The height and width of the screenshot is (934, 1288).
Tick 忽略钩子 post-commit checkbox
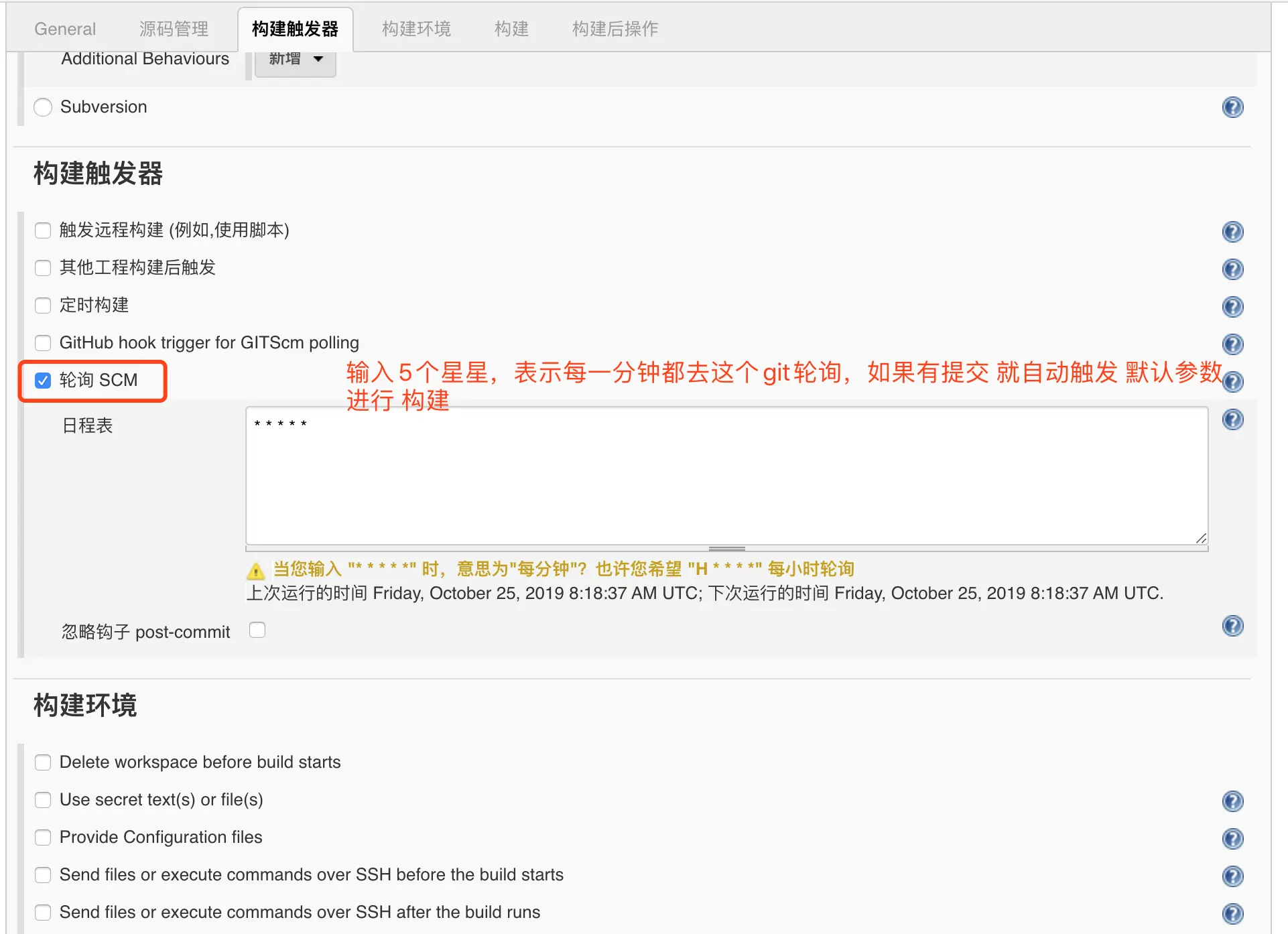pyautogui.click(x=257, y=630)
